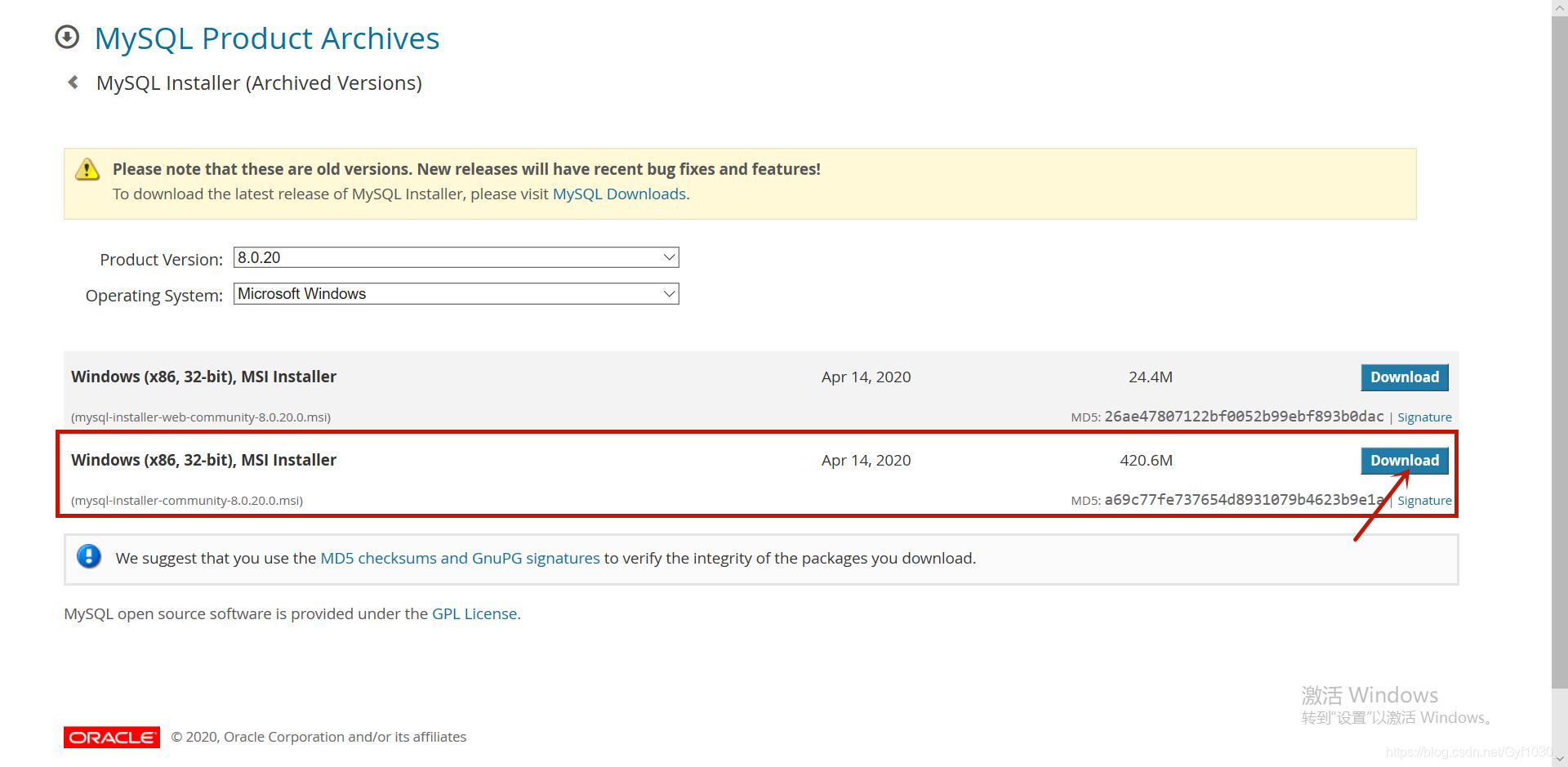Download the 24.4M web community installer
Image resolution: width=1568 pixels, height=767 pixels.
1404,377
